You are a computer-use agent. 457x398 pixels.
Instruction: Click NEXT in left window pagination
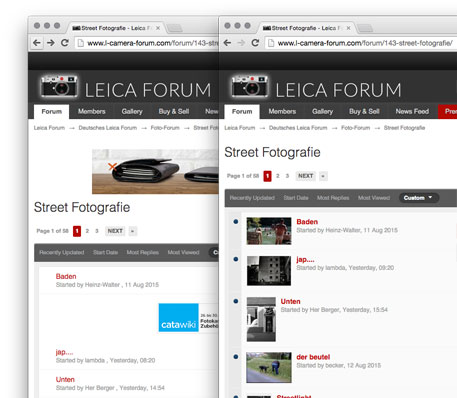pyautogui.click(x=115, y=231)
